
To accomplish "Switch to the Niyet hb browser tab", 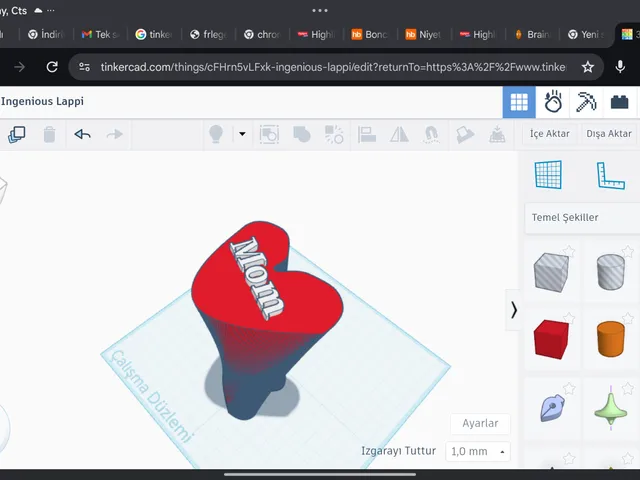I will (x=424, y=35).
